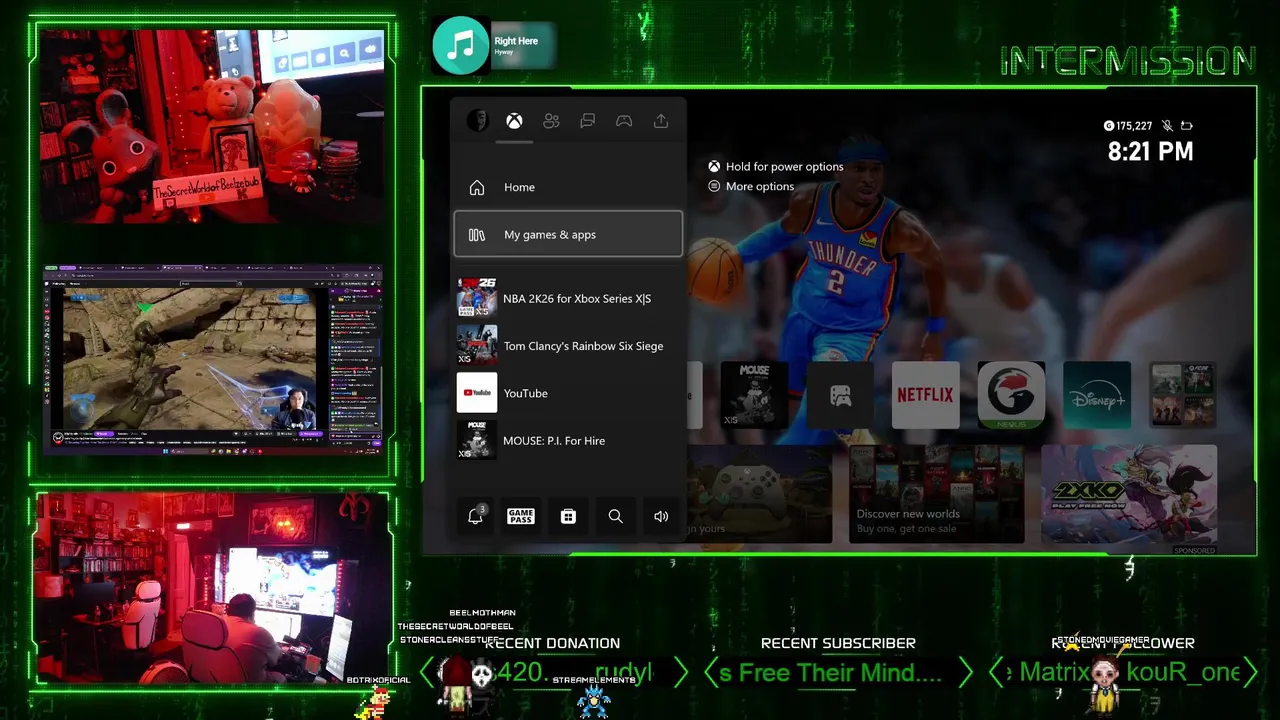
Task: Click the RECENT DONATION label
Action: coord(552,643)
